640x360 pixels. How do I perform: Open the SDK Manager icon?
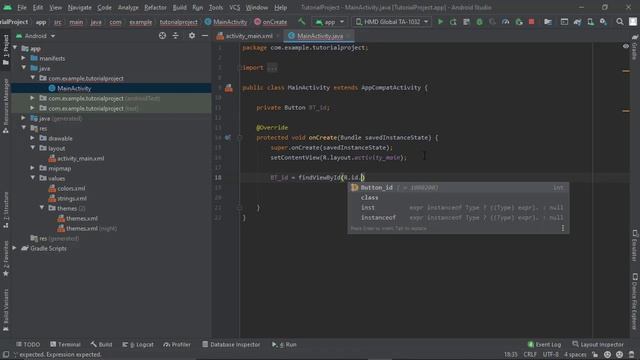coord(603,22)
